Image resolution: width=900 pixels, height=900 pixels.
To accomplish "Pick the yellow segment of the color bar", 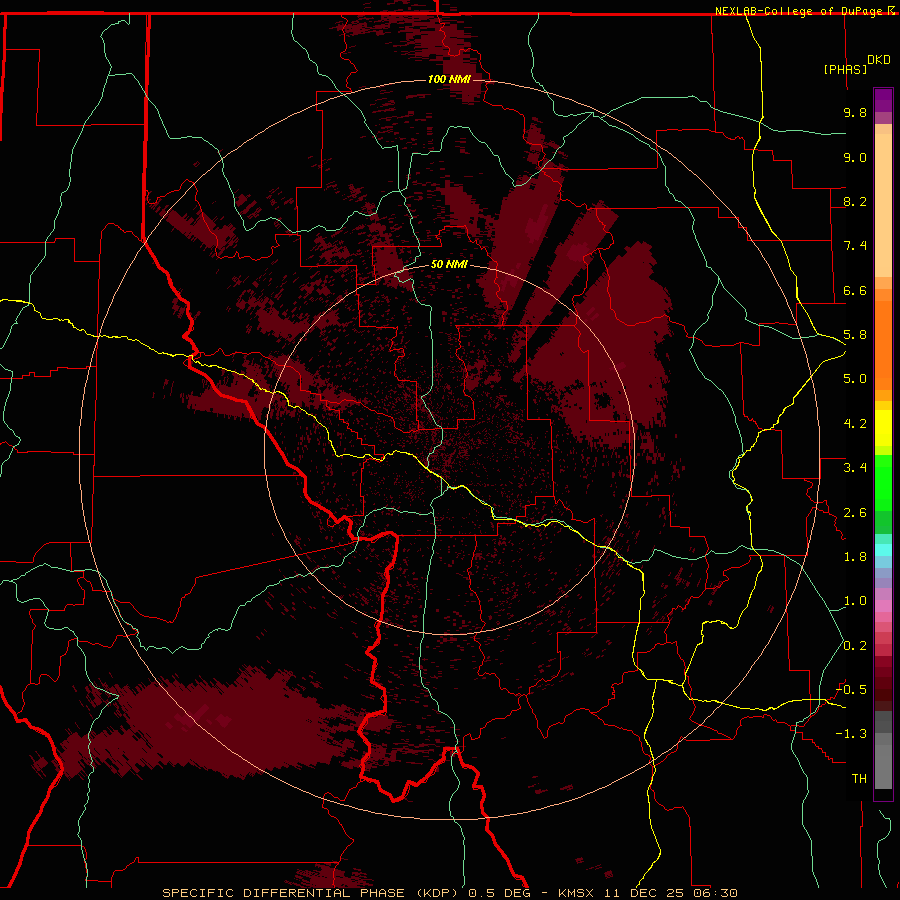I will click(883, 428).
